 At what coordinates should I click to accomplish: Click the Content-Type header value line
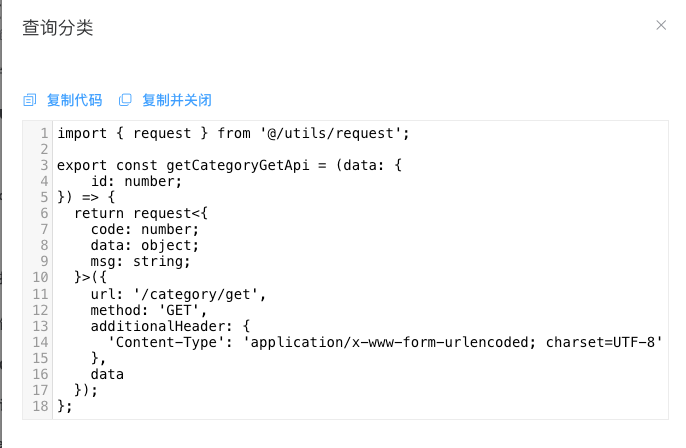[385, 342]
